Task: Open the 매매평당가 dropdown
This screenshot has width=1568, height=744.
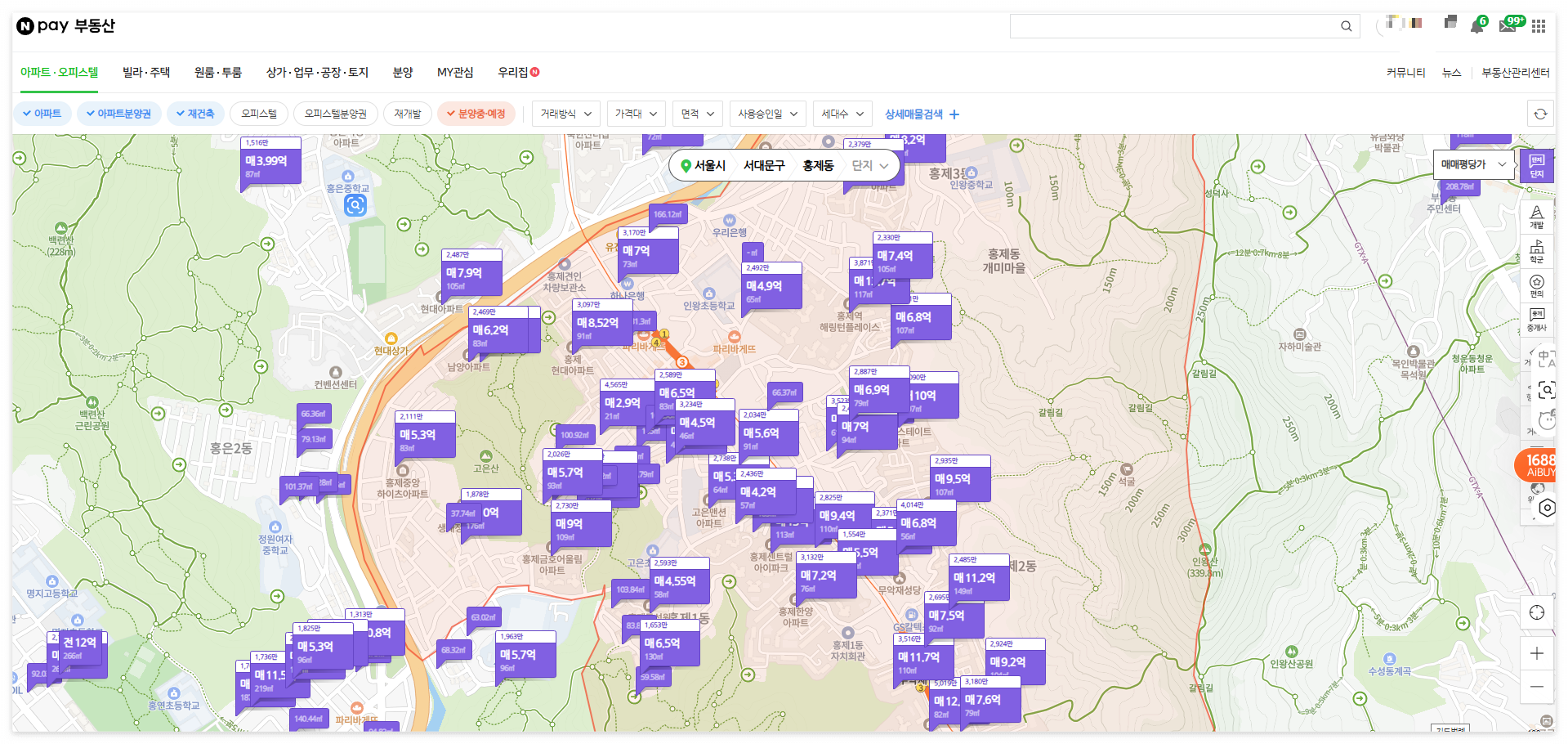Action: [1473, 164]
